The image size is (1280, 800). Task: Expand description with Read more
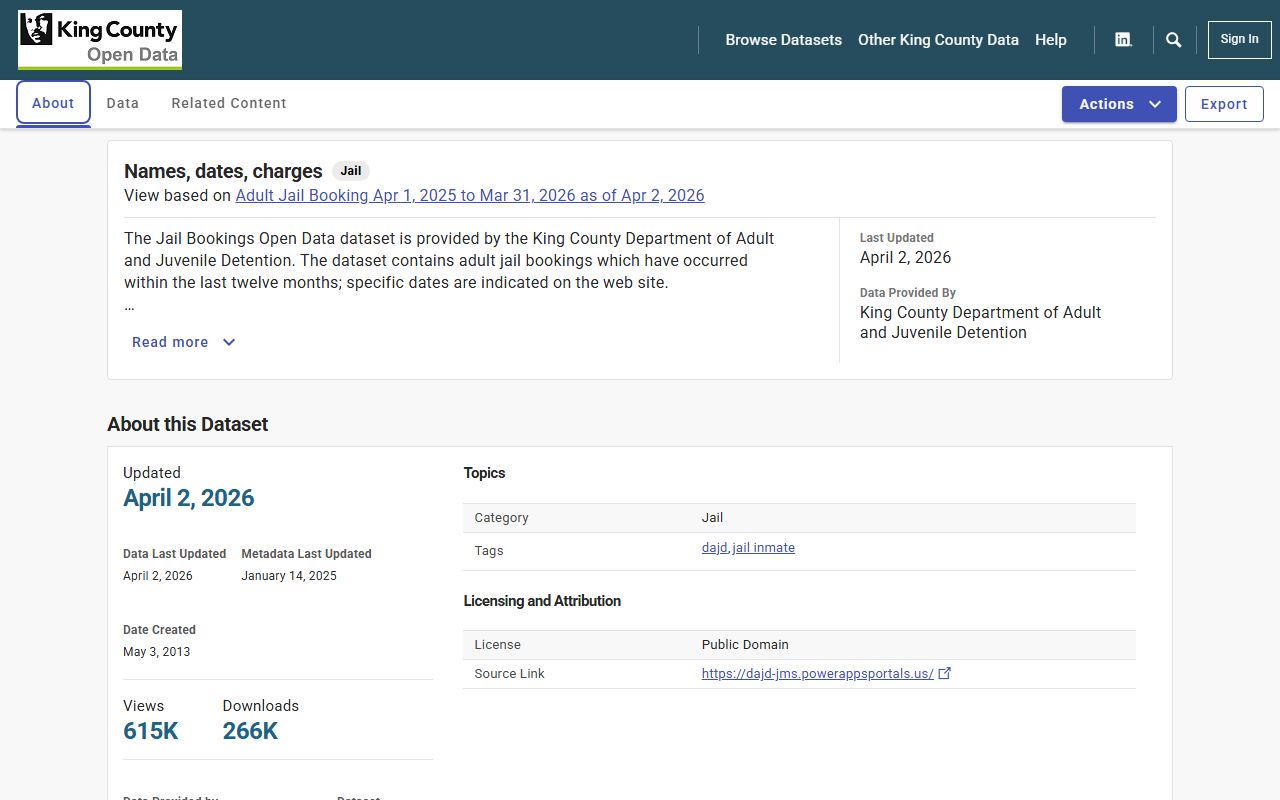(184, 342)
